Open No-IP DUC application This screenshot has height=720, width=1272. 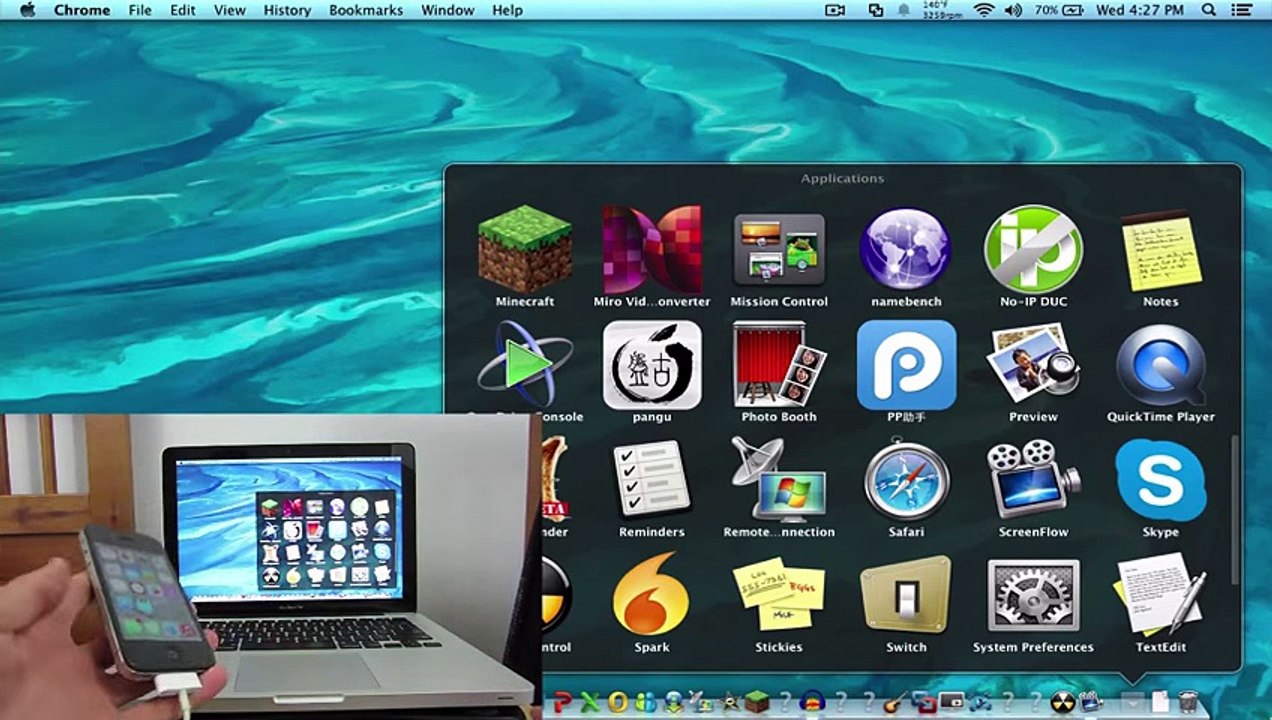1033,249
